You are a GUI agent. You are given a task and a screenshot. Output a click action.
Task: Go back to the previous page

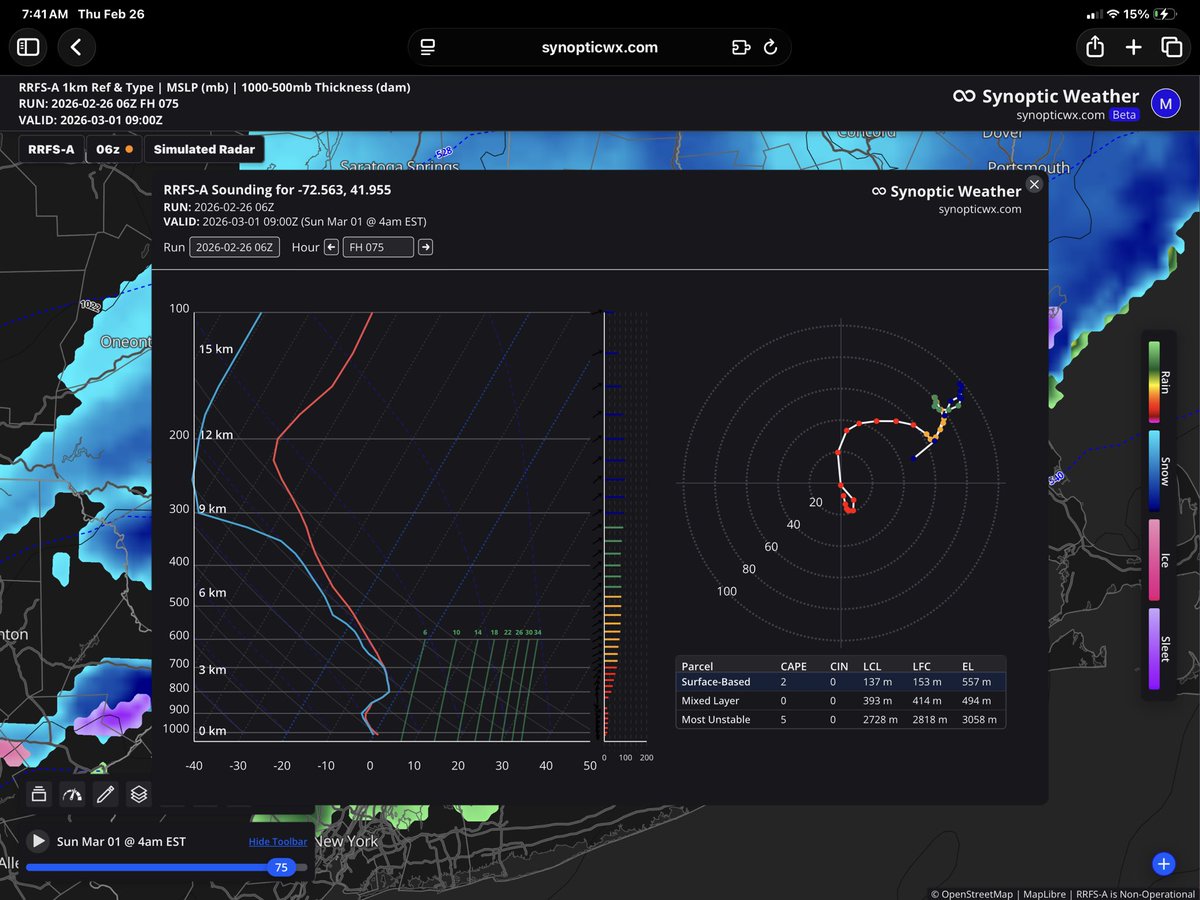[76, 47]
